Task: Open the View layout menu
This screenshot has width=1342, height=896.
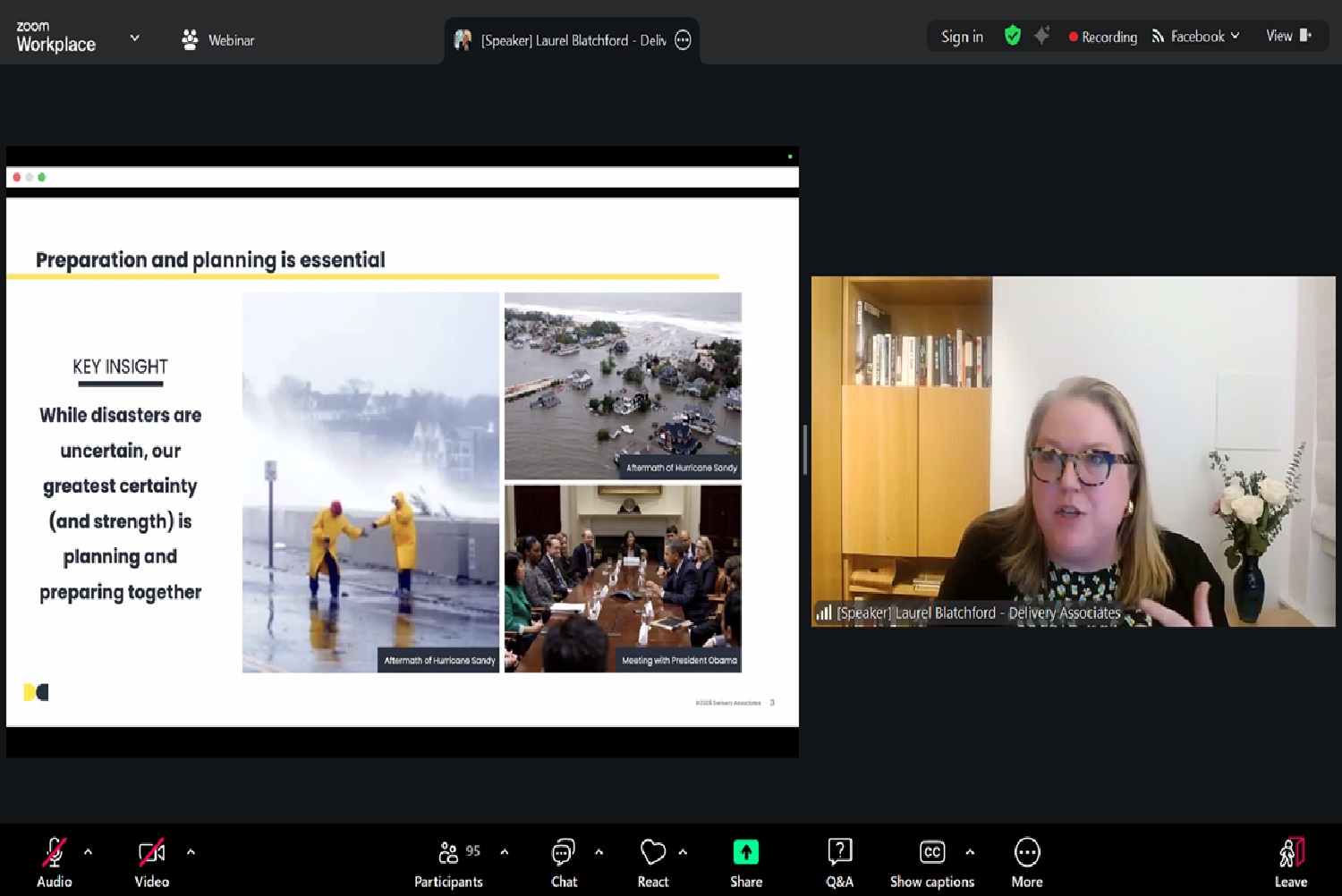Action: [1288, 36]
